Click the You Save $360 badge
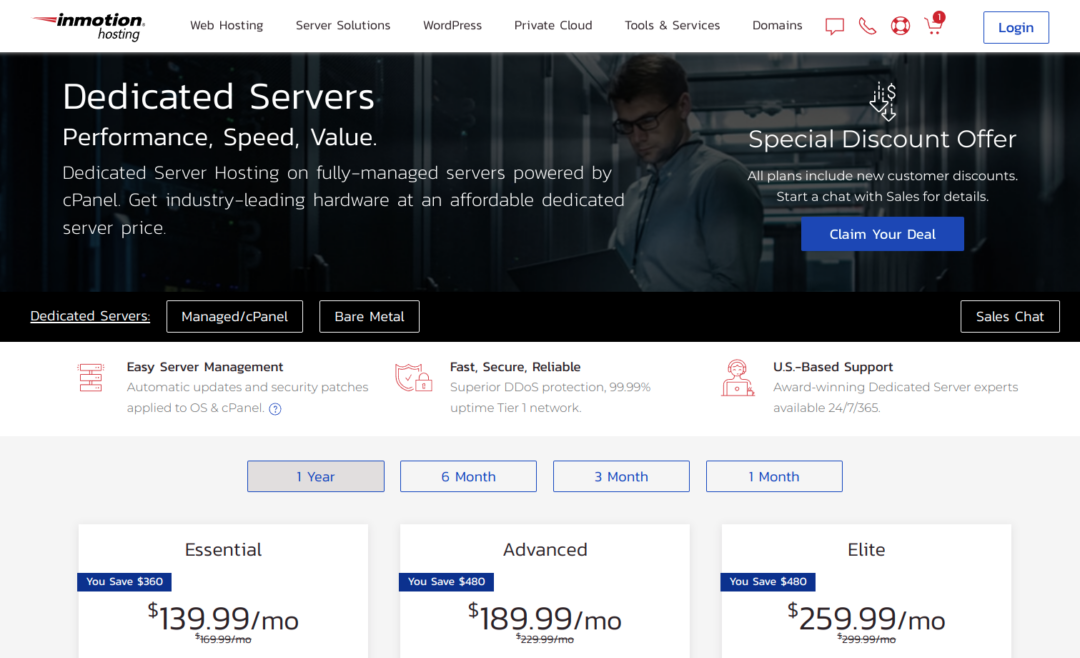Image resolution: width=1080 pixels, height=658 pixels. click(124, 582)
